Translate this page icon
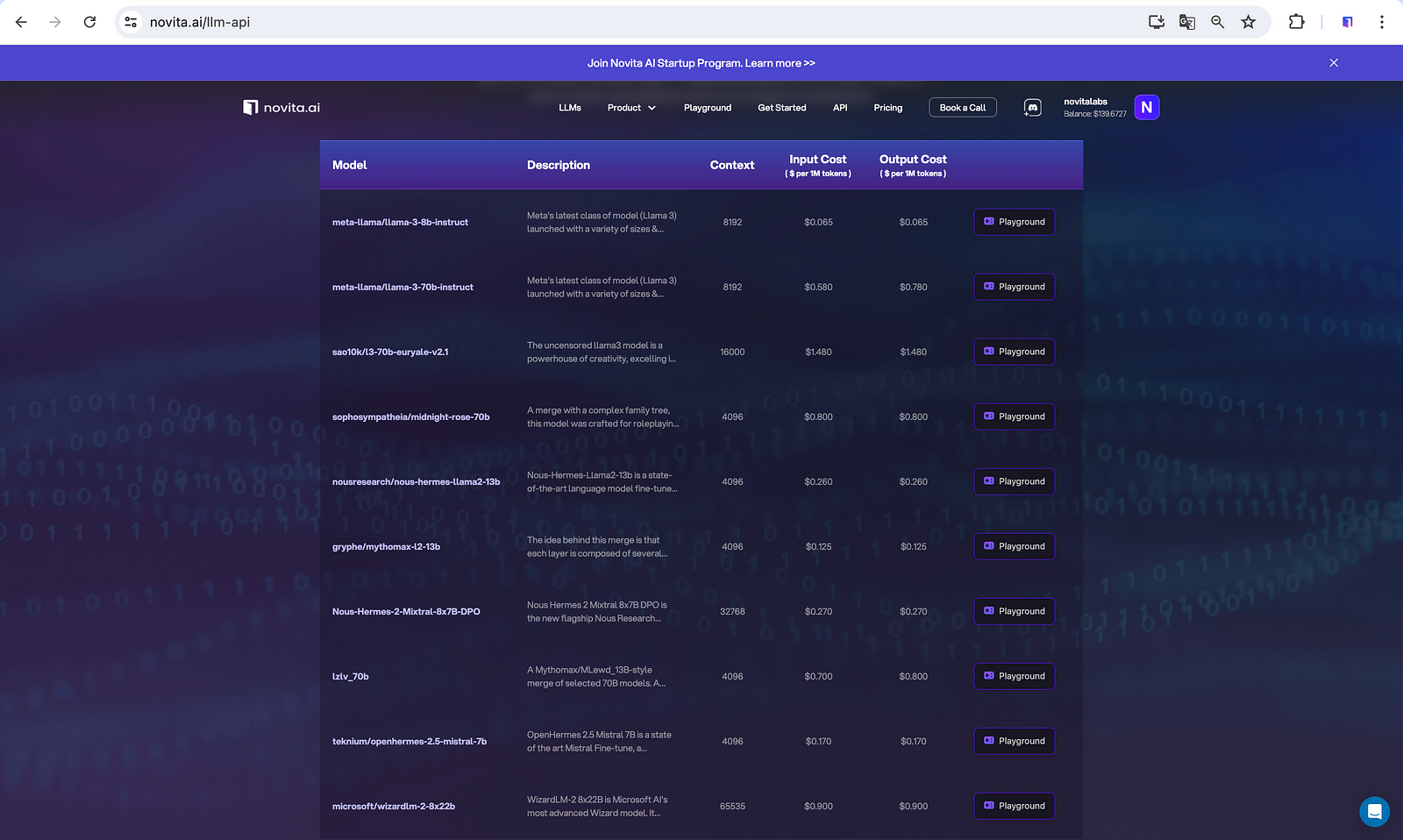This screenshot has height=840, width=1403. [x=1187, y=22]
